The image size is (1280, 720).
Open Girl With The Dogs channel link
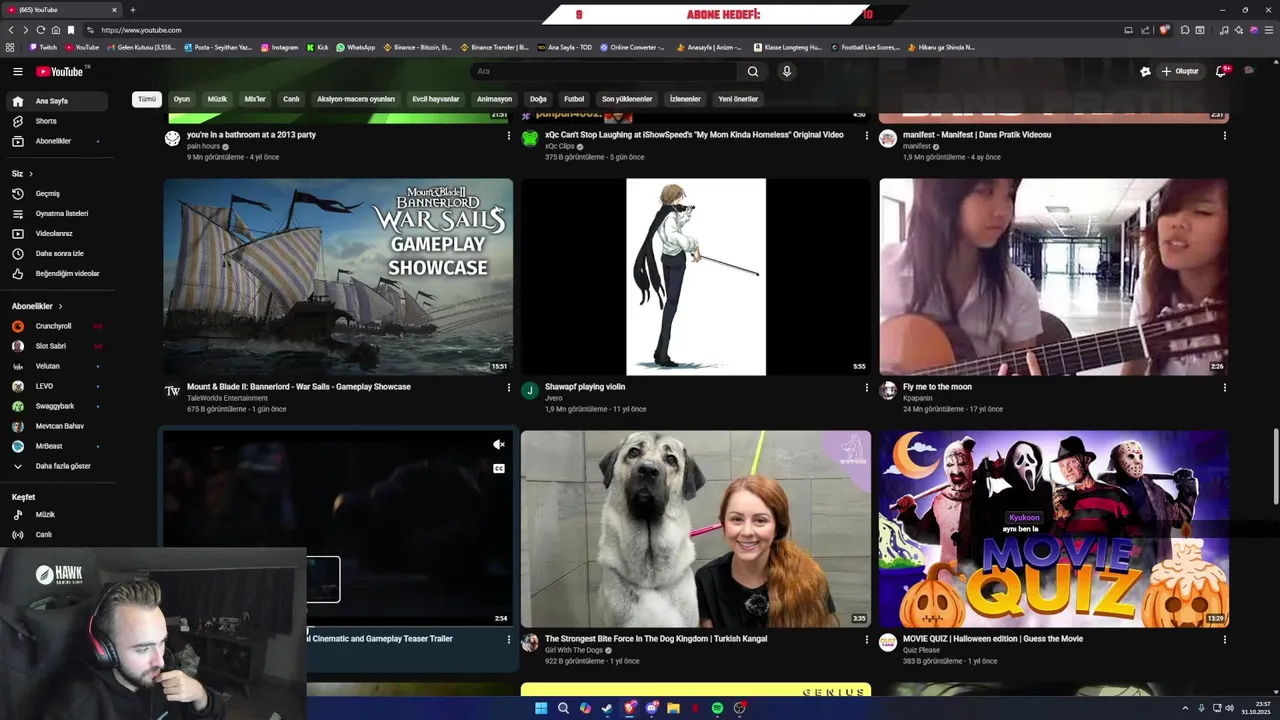click(x=574, y=650)
